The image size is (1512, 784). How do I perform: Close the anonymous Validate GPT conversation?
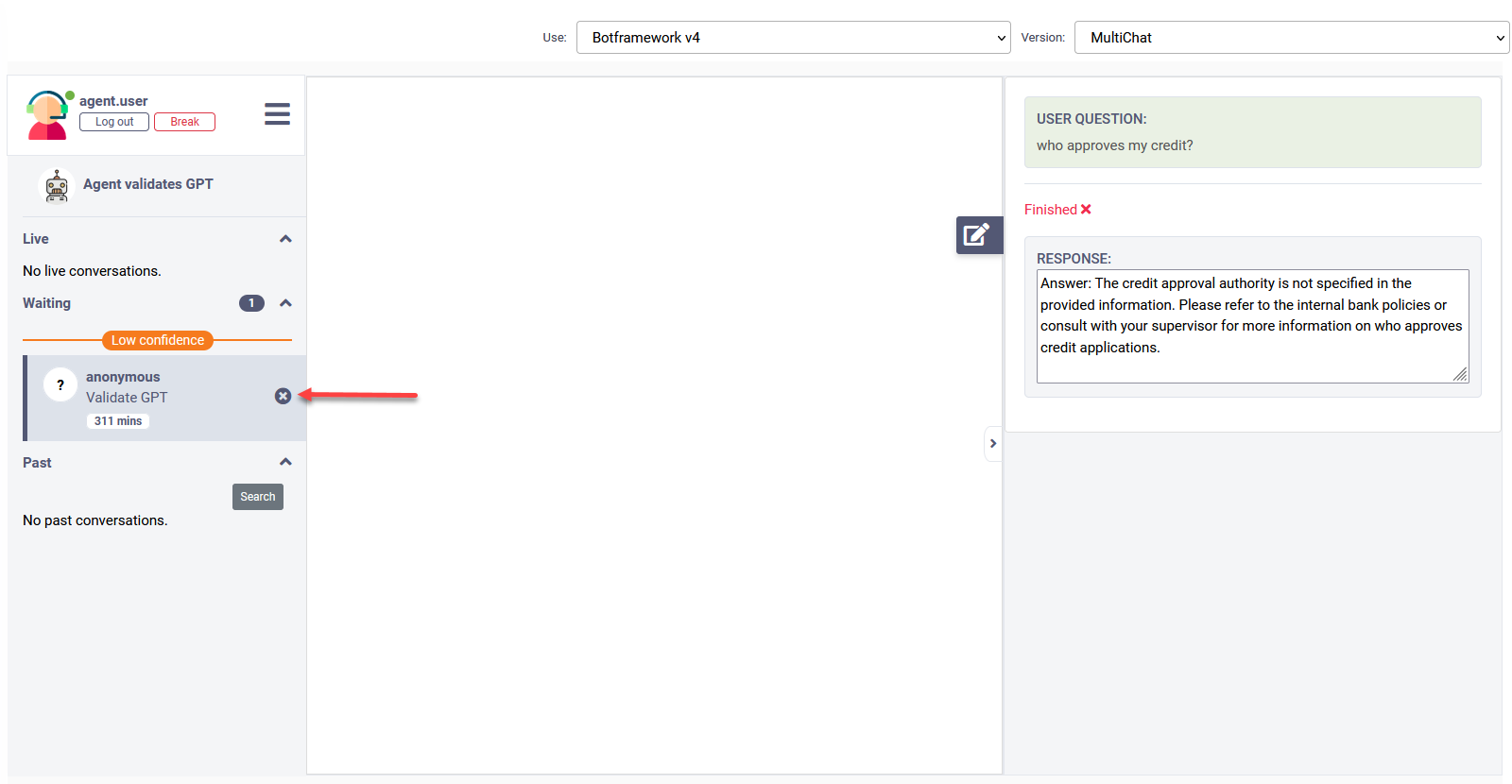click(283, 396)
